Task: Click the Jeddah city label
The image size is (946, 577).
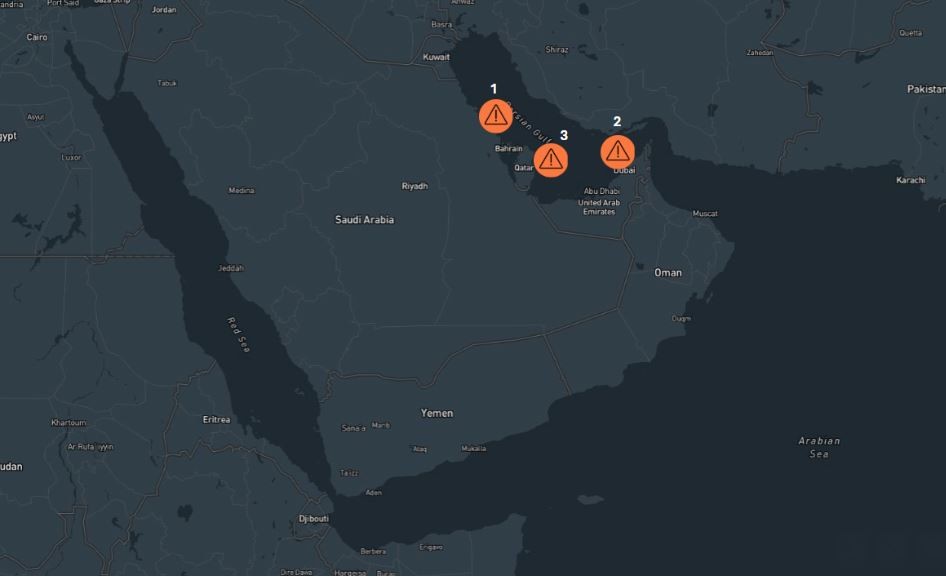Action: [x=231, y=268]
